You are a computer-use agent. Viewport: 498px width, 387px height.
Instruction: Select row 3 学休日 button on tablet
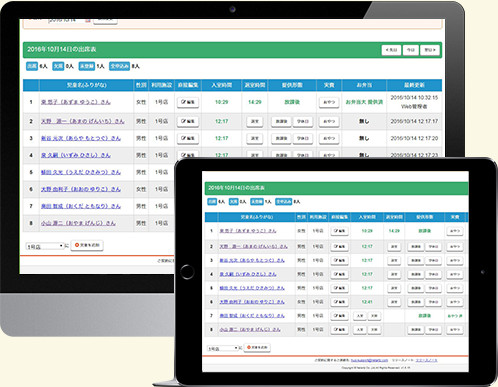[x=433, y=260]
